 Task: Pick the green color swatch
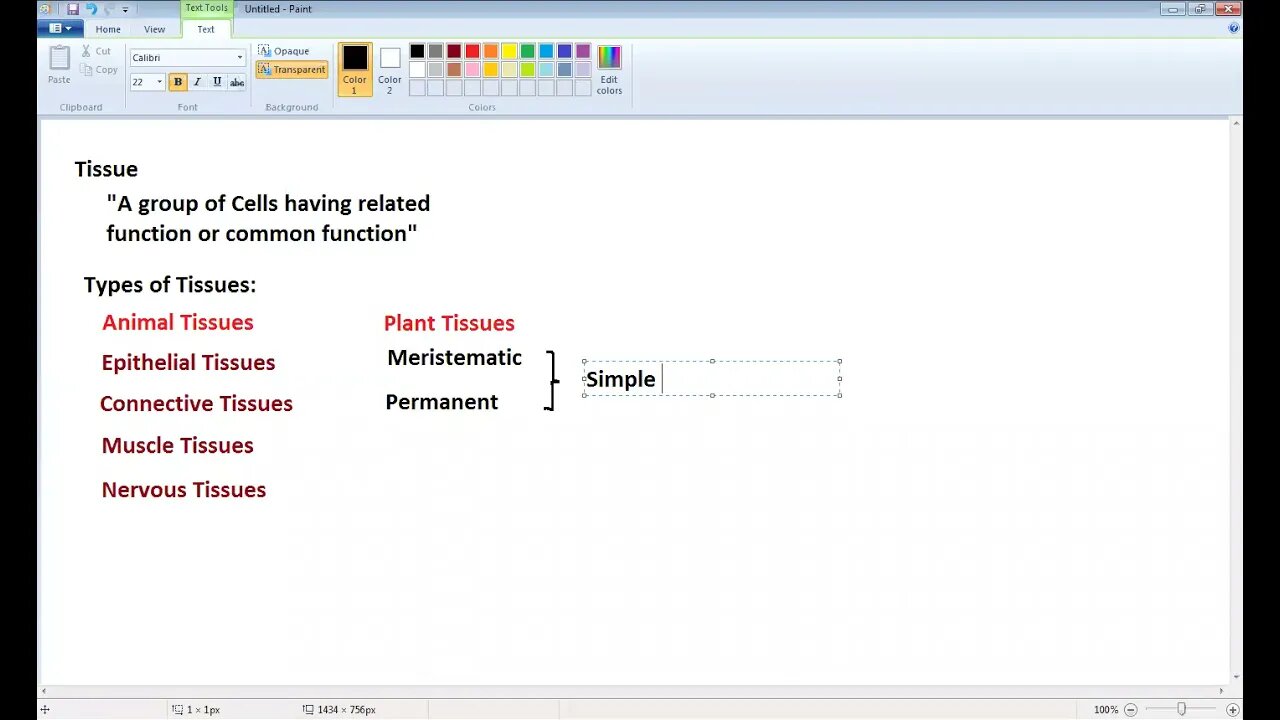pos(527,51)
